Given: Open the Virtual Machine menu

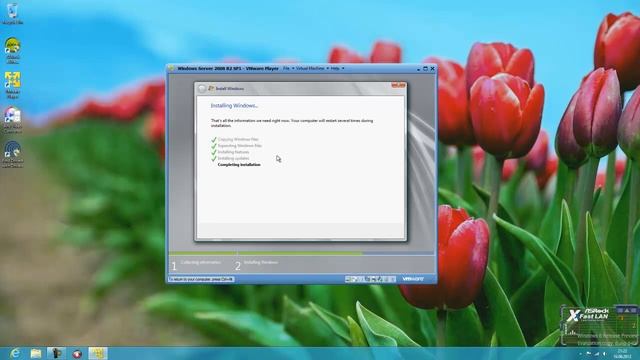Looking at the screenshot, I should [x=310, y=69].
